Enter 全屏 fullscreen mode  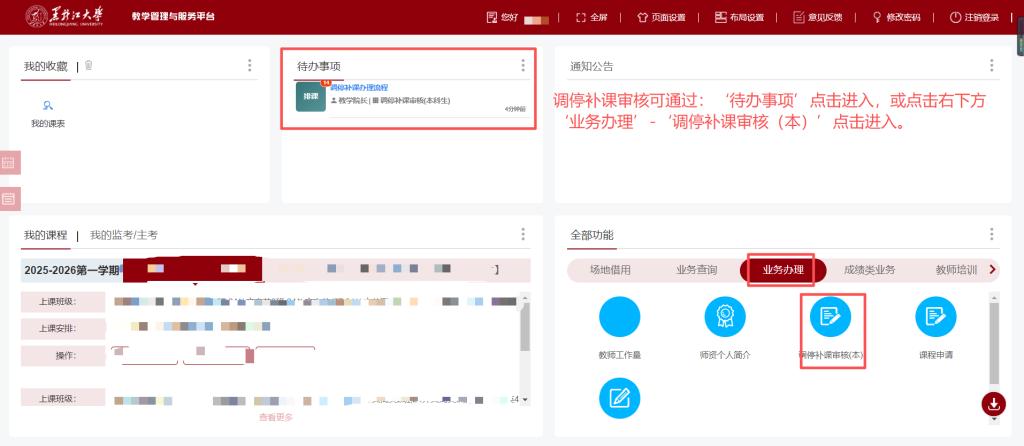592,17
